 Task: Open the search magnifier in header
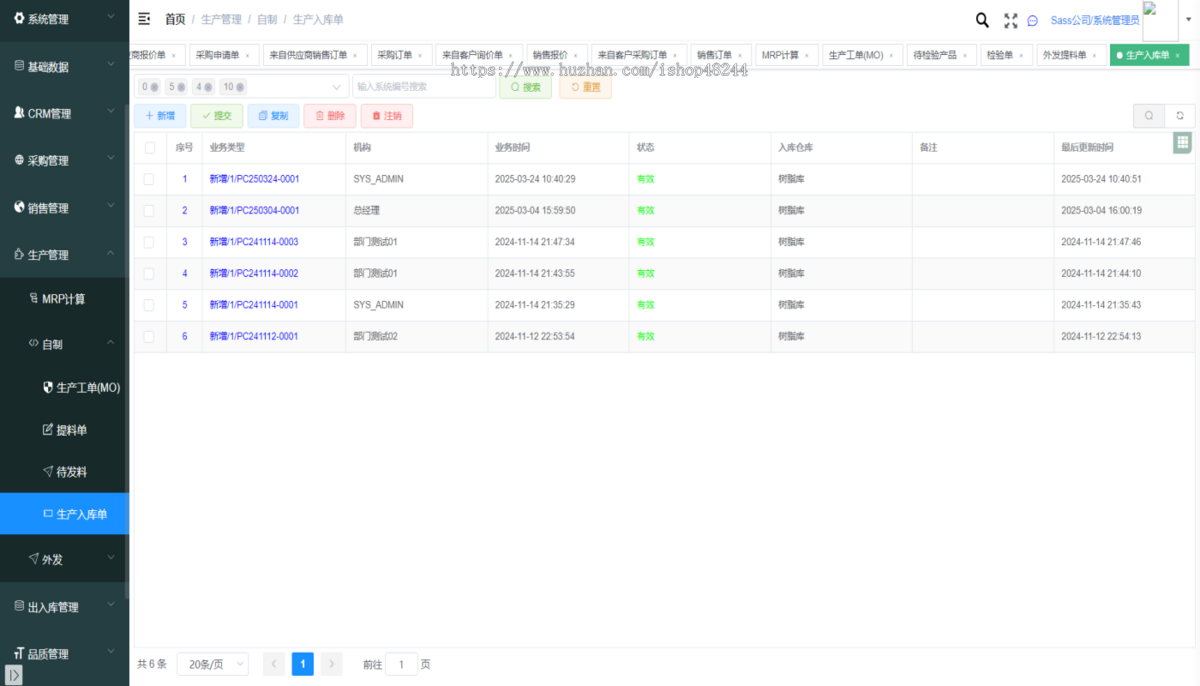pyautogui.click(x=982, y=20)
